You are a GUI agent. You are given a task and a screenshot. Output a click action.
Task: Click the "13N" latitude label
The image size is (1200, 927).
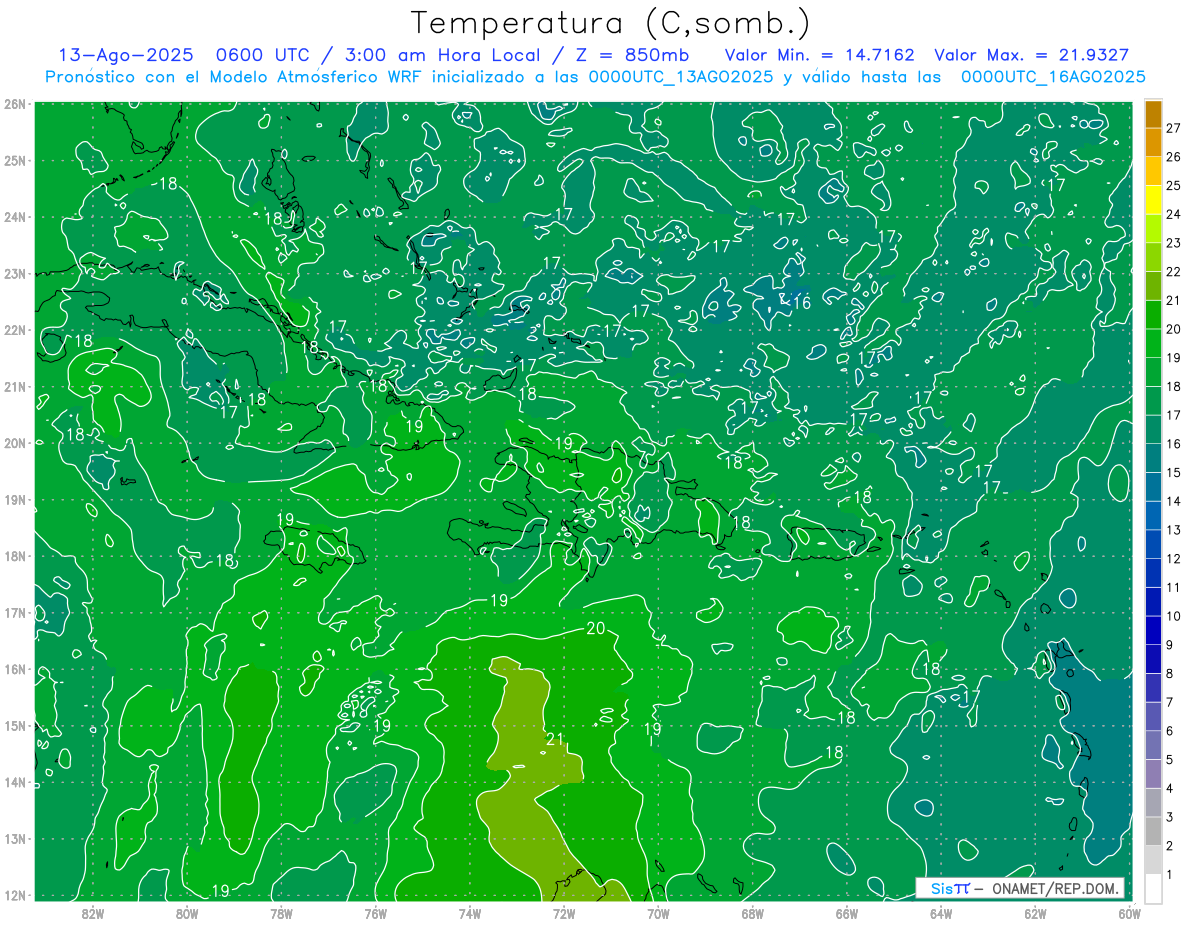point(14,838)
